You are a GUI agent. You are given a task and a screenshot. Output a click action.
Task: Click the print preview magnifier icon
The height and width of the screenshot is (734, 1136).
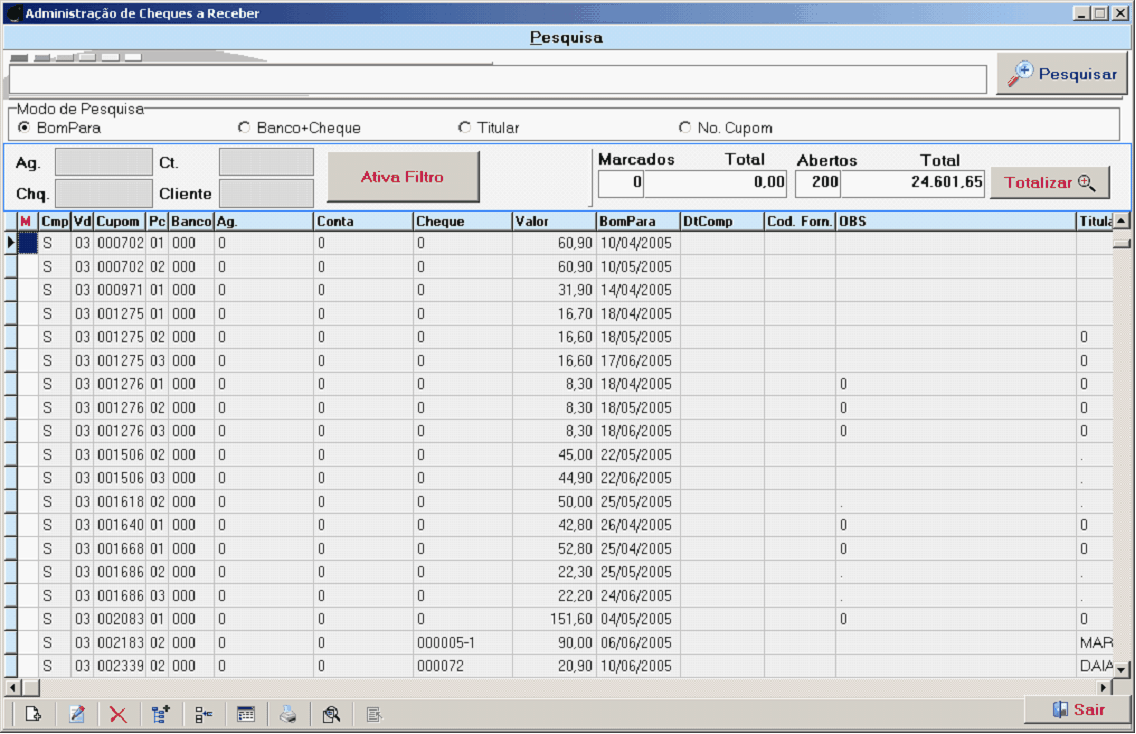click(x=331, y=714)
